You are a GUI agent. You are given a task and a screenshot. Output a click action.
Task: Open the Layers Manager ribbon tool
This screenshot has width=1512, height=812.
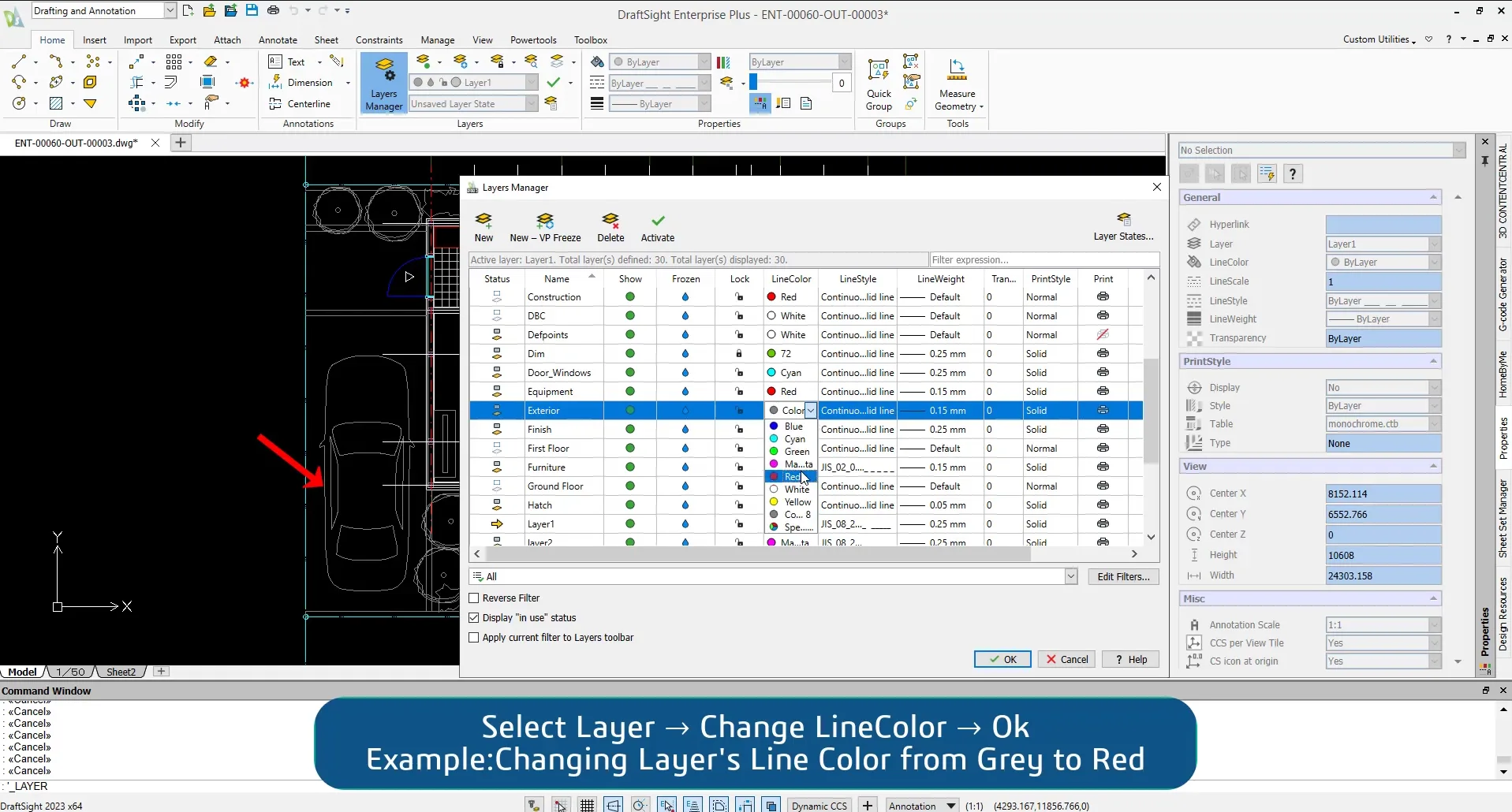click(x=384, y=84)
